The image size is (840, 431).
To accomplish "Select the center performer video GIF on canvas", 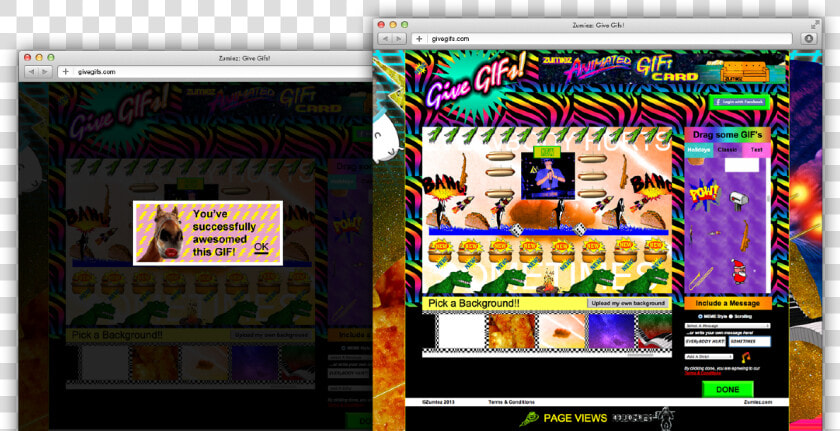I will pos(548,176).
